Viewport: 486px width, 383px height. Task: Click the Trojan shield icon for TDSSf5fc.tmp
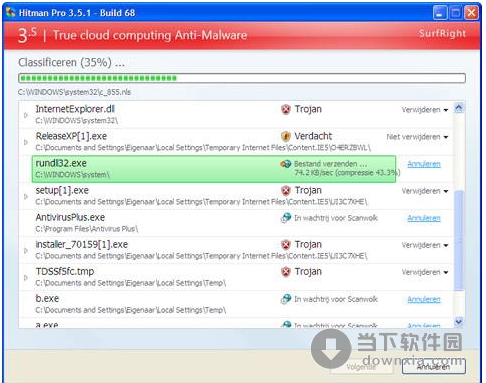[x=286, y=272]
